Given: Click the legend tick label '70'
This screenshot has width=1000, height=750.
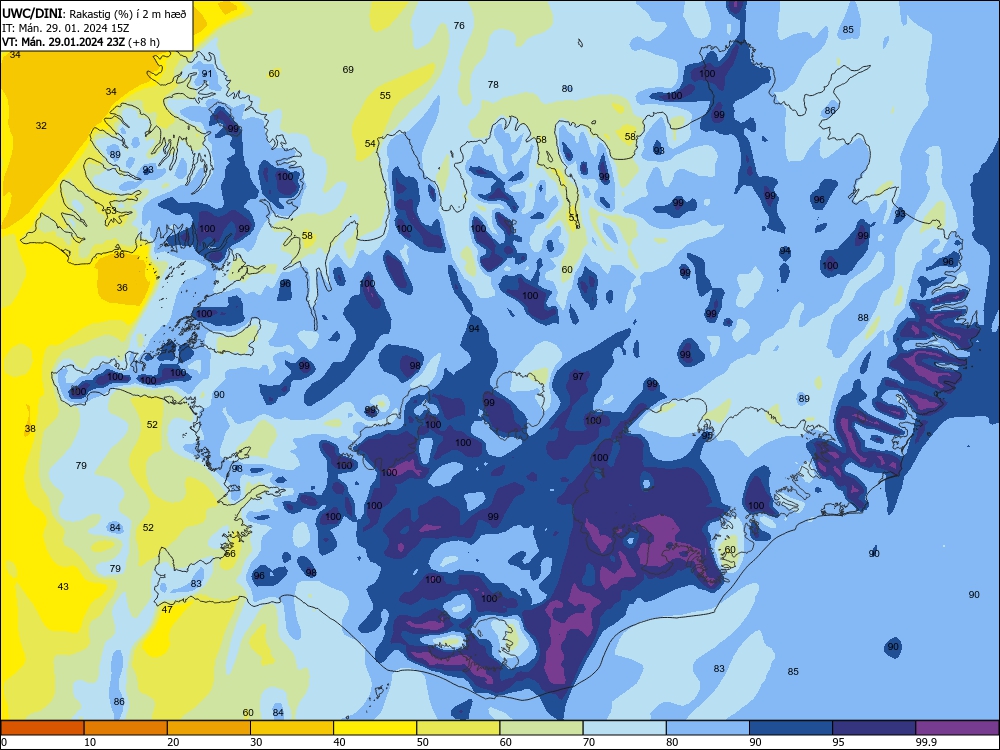Looking at the screenshot, I should 589,742.
